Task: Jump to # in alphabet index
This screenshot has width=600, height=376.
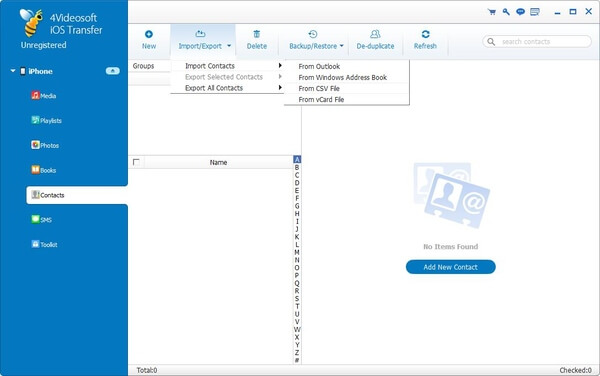Action: (x=297, y=360)
